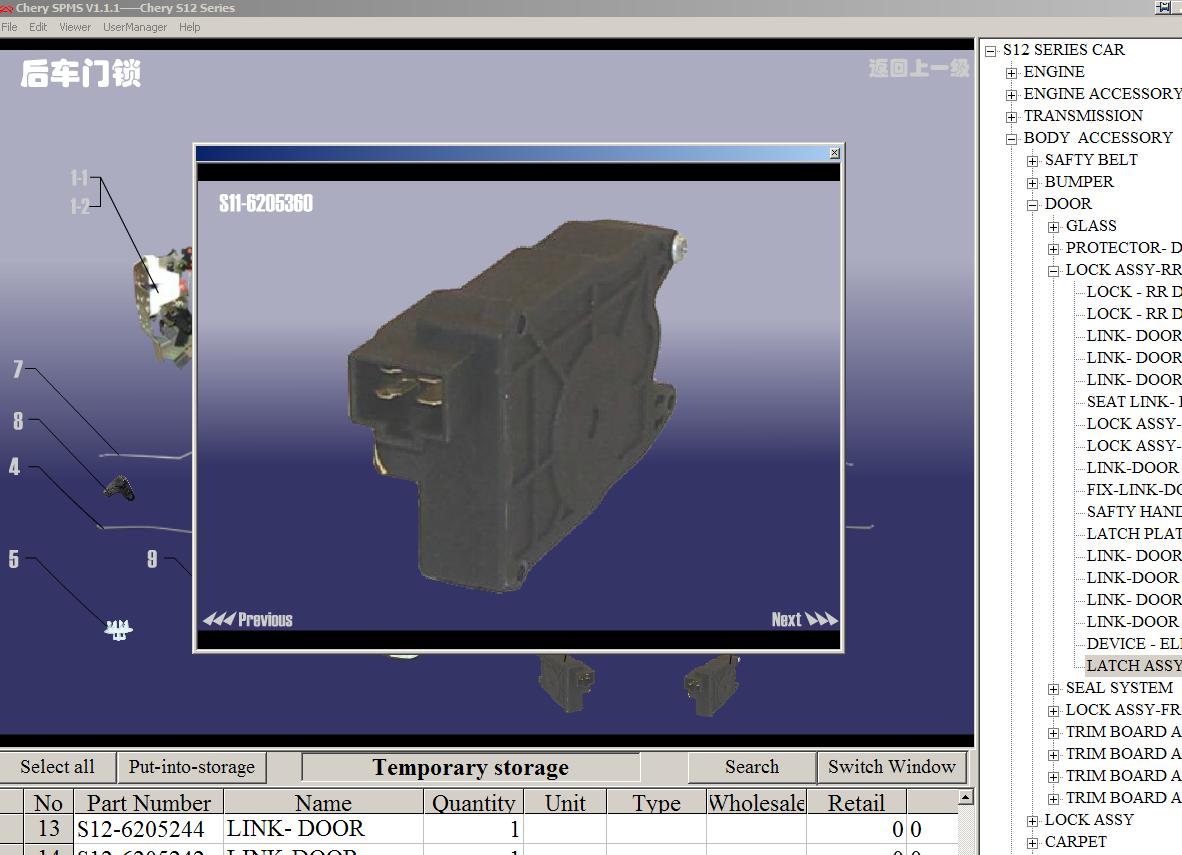Click the Switch Window button
1182x855 pixels.
click(x=892, y=767)
